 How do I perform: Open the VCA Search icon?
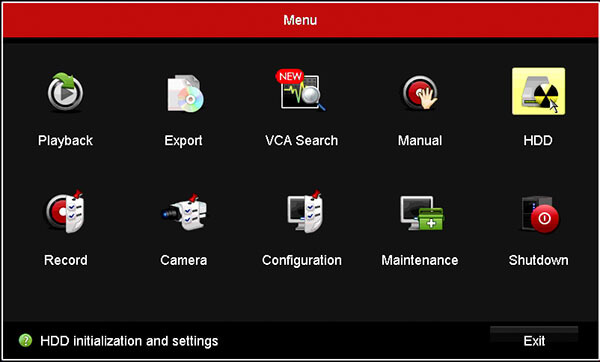pos(301,90)
